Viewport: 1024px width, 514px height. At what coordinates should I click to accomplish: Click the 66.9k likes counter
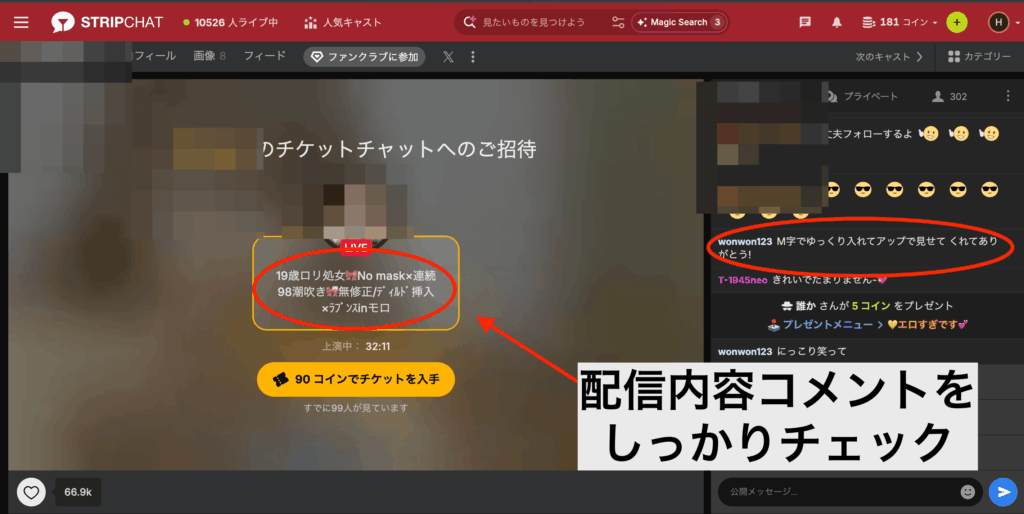(78, 492)
